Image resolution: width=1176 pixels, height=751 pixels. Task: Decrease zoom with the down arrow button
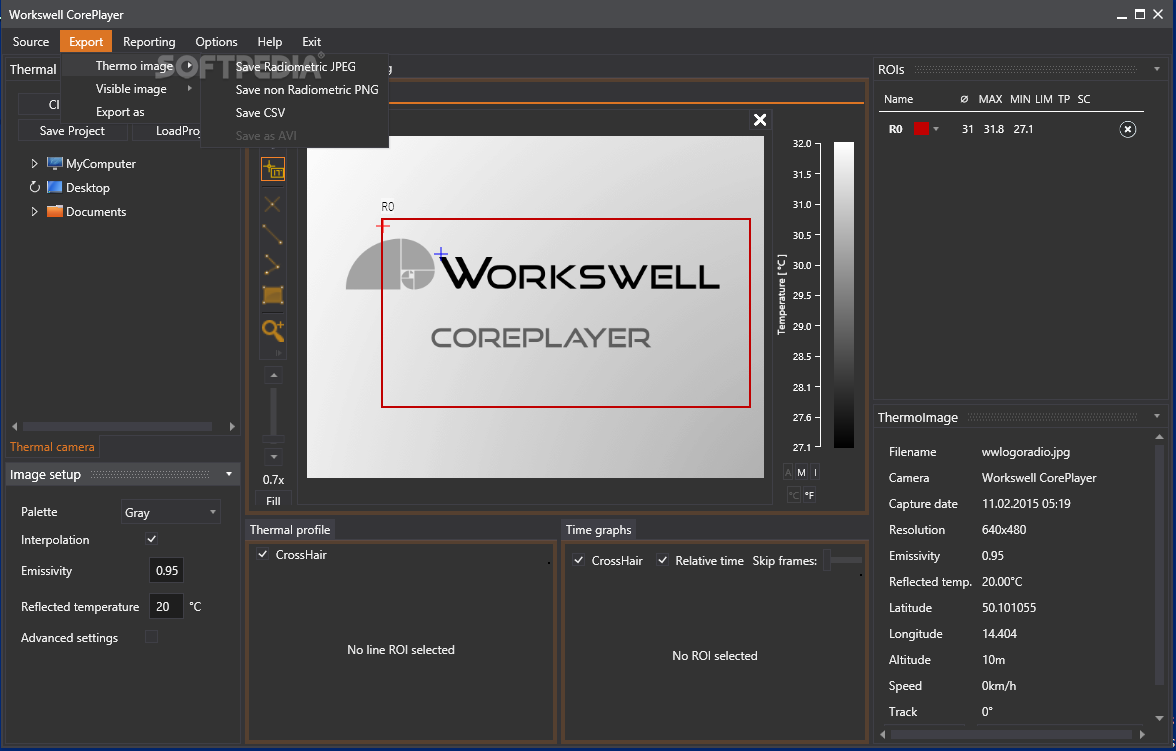tap(274, 457)
